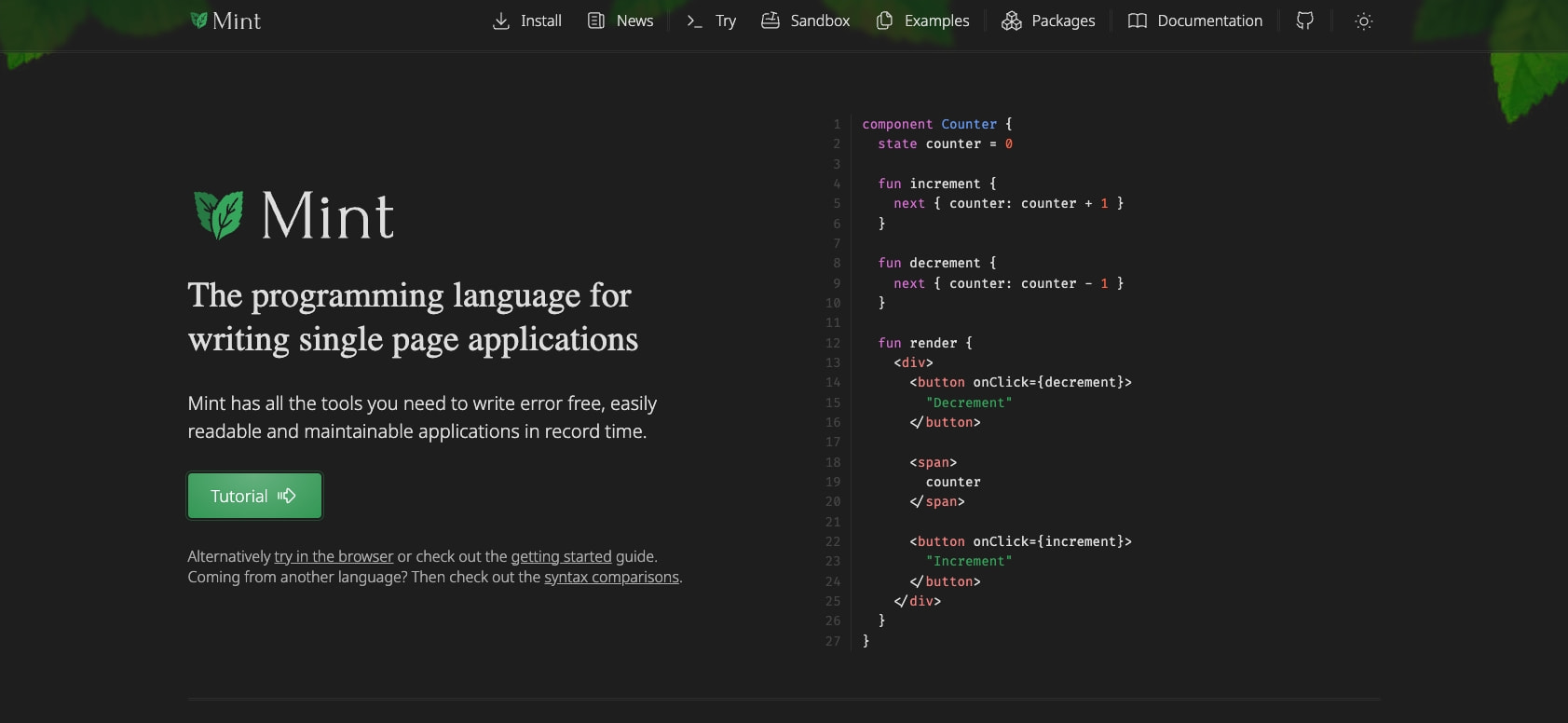Go to the News page

pyautogui.click(x=620, y=20)
